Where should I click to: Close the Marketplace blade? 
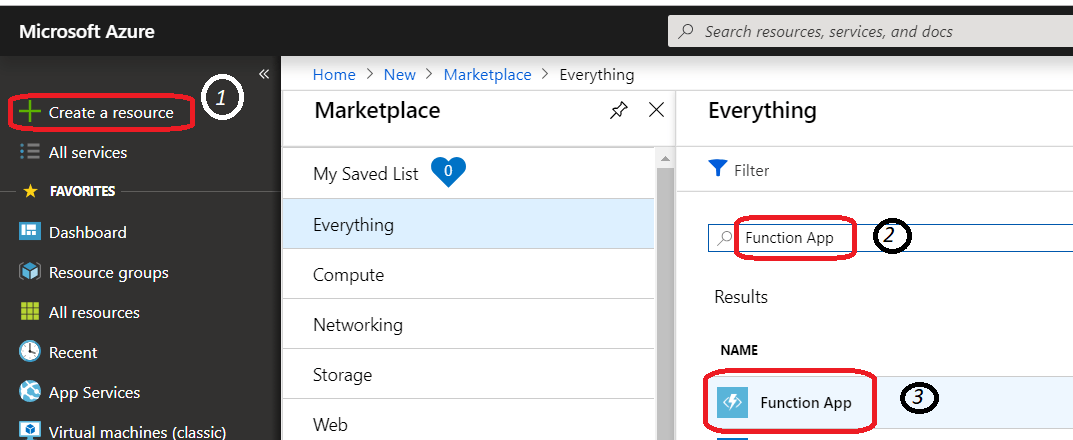coord(656,109)
